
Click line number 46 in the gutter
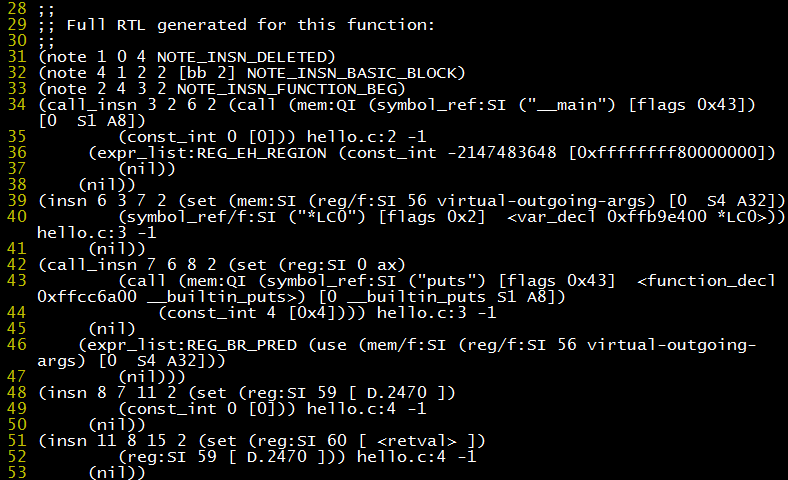point(14,345)
